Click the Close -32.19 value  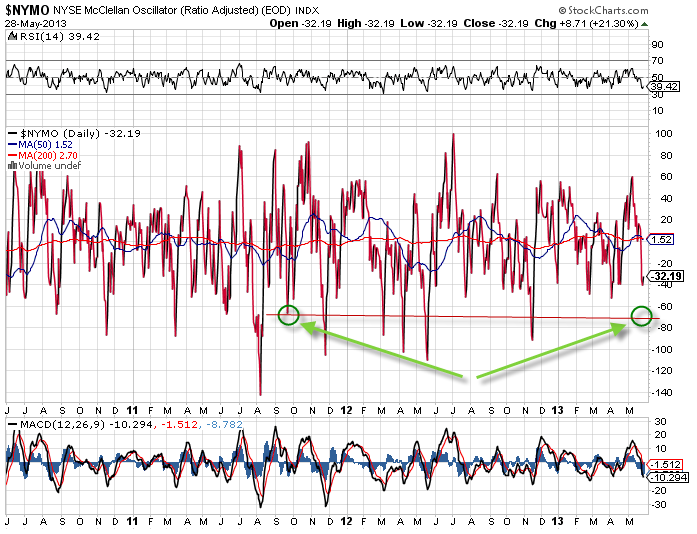(x=496, y=24)
